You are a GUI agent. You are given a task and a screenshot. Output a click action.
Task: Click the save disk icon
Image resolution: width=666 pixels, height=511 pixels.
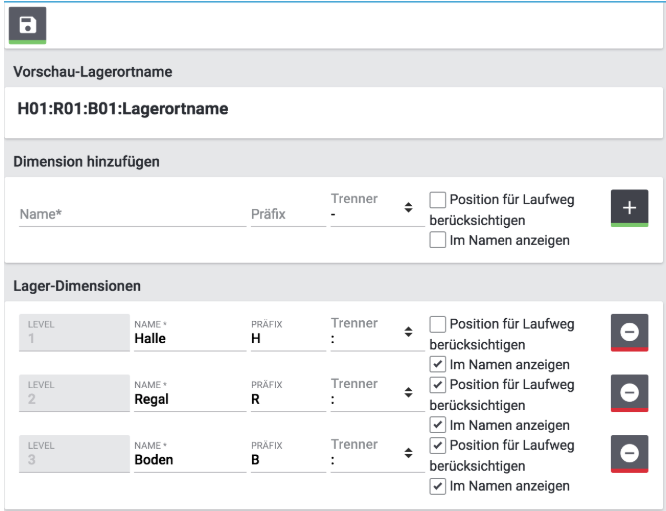pyautogui.click(x=27, y=25)
